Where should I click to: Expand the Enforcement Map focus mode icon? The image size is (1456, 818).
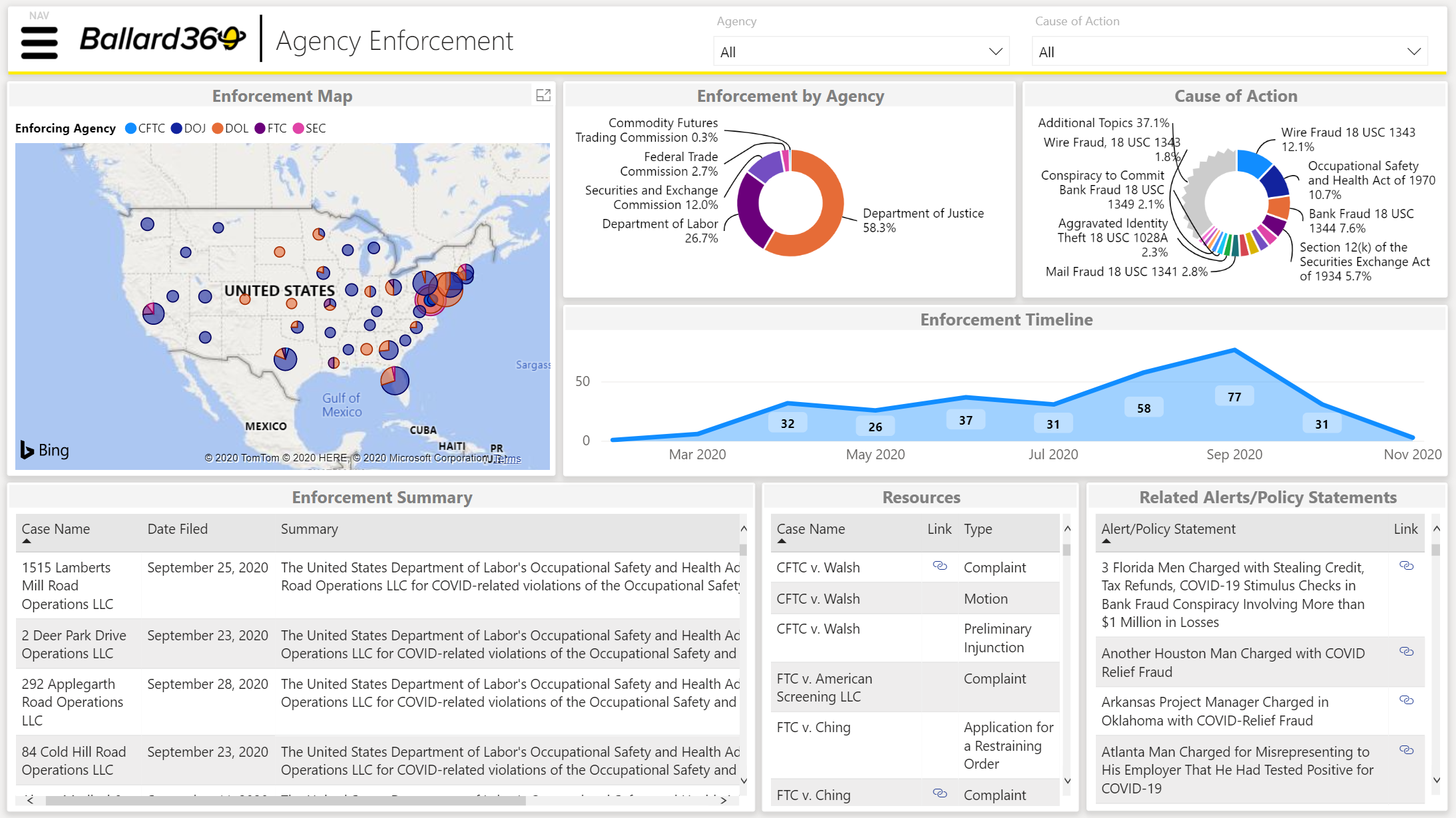tap(543, 96)
